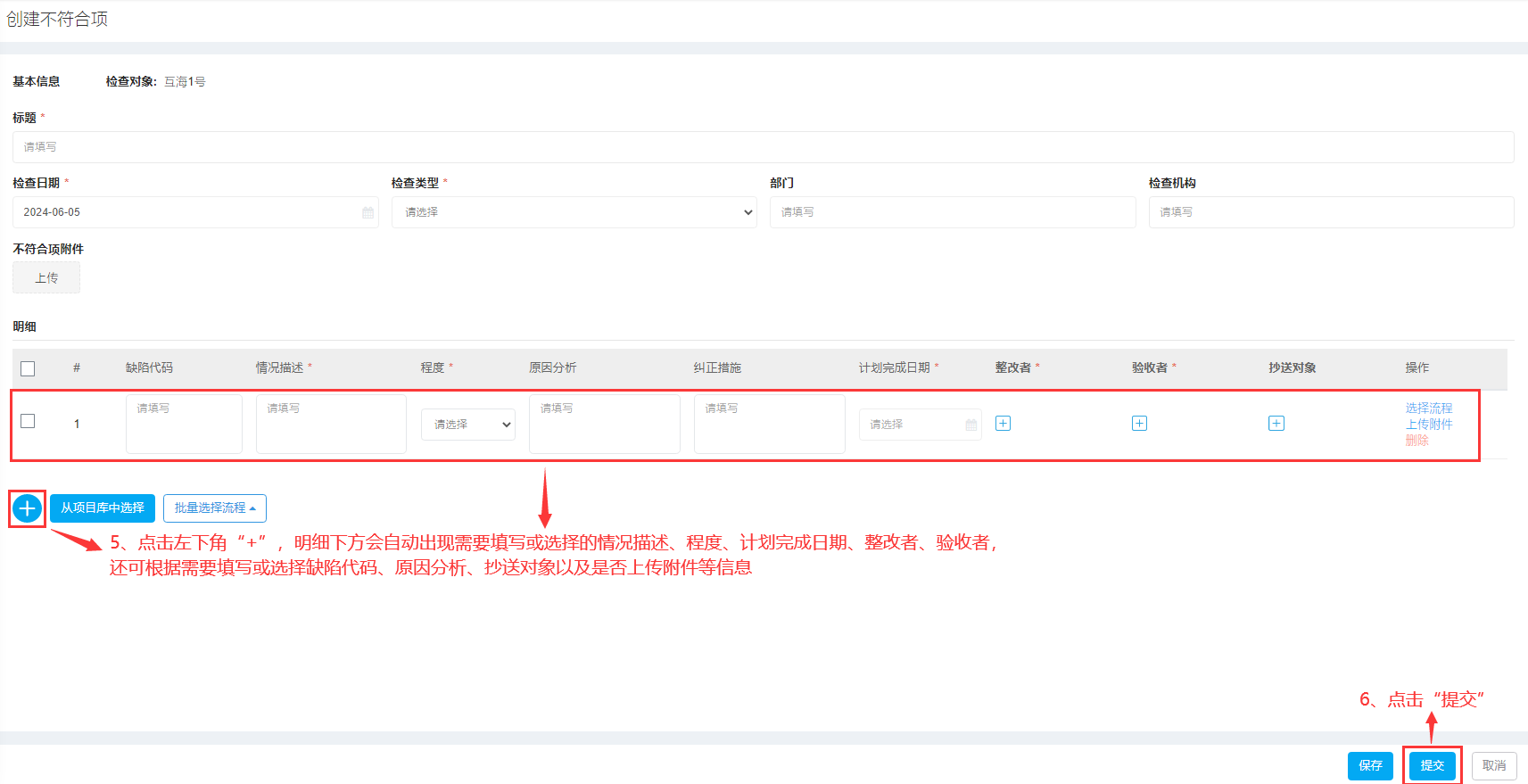
Task: Click the 情况描述 text box in row 1
Action: [331, 424]
